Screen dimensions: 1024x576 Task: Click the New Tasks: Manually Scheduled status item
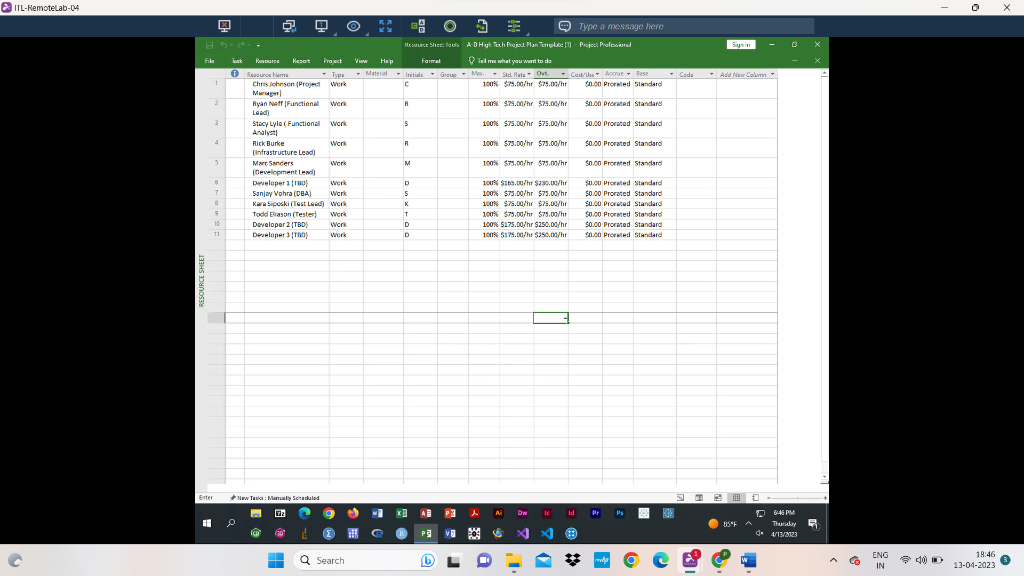click(274, 498)
